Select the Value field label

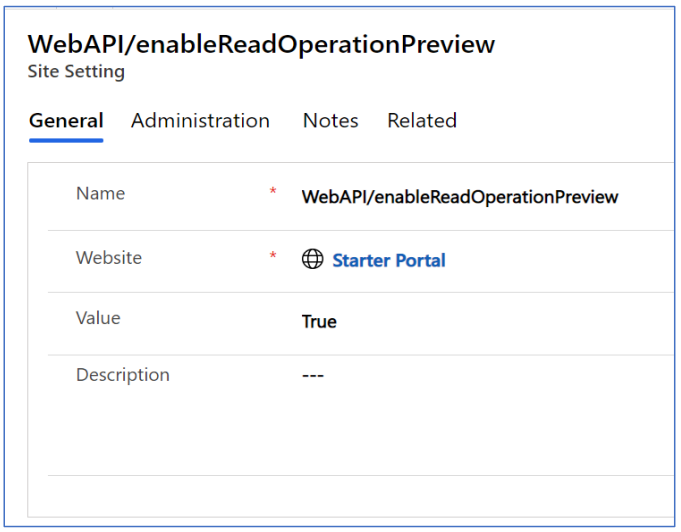(x=98, y=318)
